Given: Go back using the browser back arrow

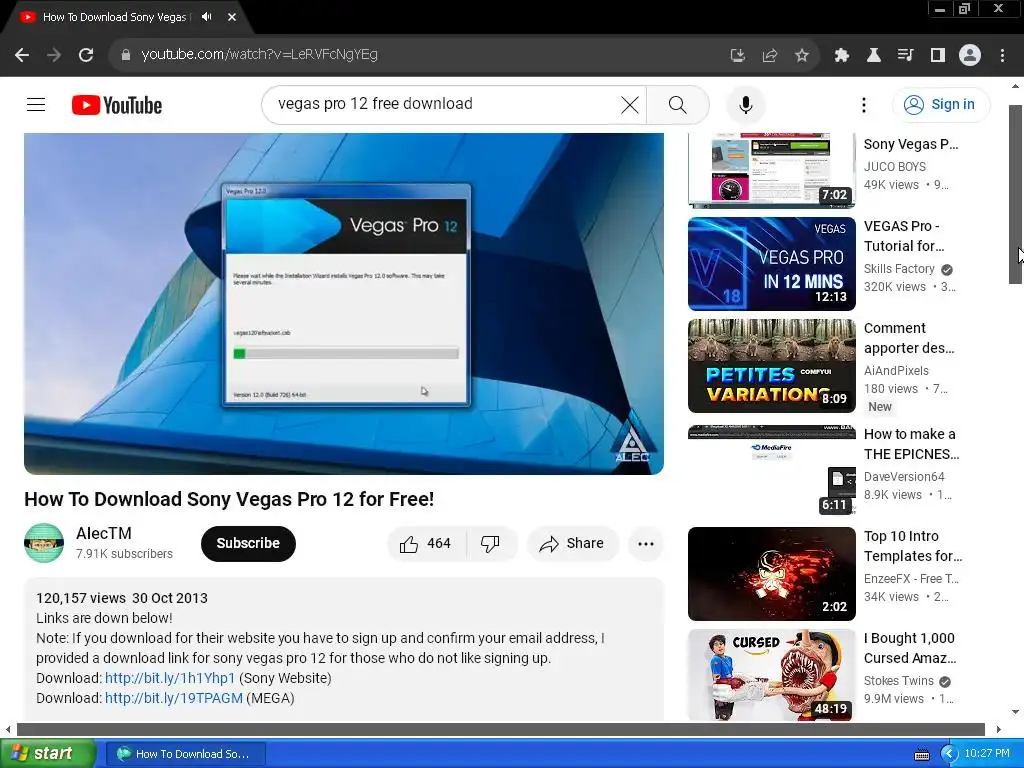Looking at the screenshot, I should pos(22,55).
